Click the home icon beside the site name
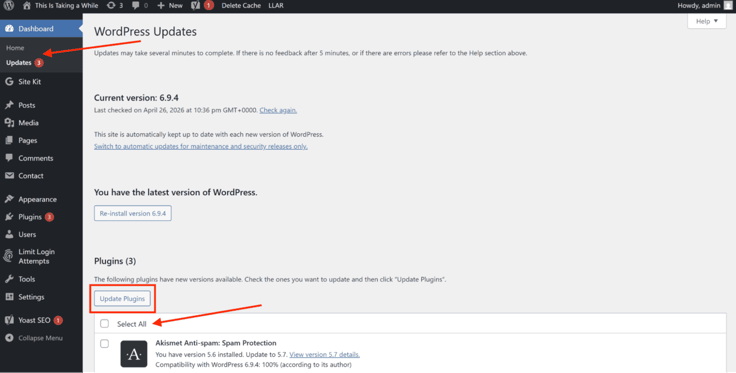This screenshot has width=736, height=373. pyautogui.click(x=27, y=6)
